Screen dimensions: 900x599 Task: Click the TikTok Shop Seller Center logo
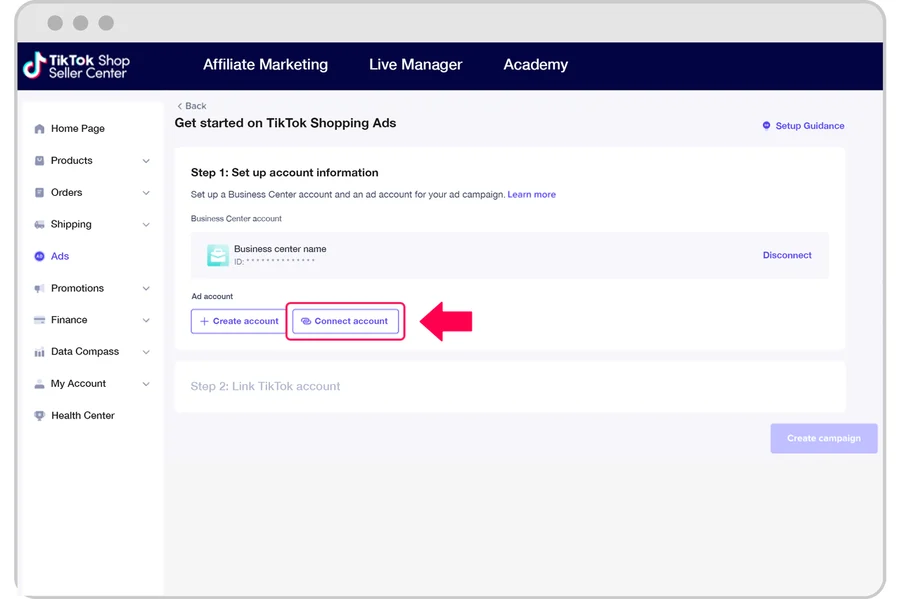75,66
